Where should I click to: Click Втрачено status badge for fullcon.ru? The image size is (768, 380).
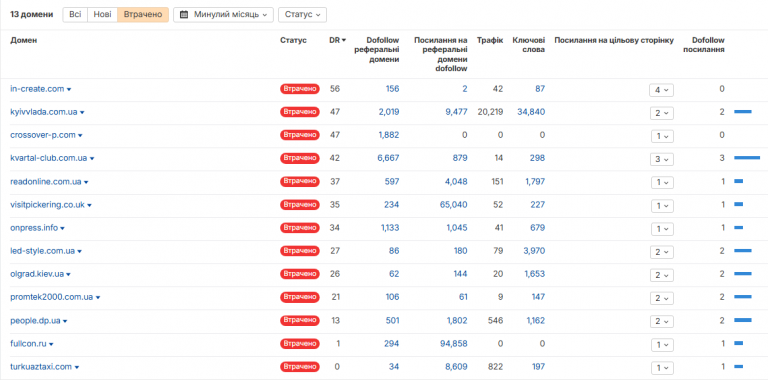(300, 344)
